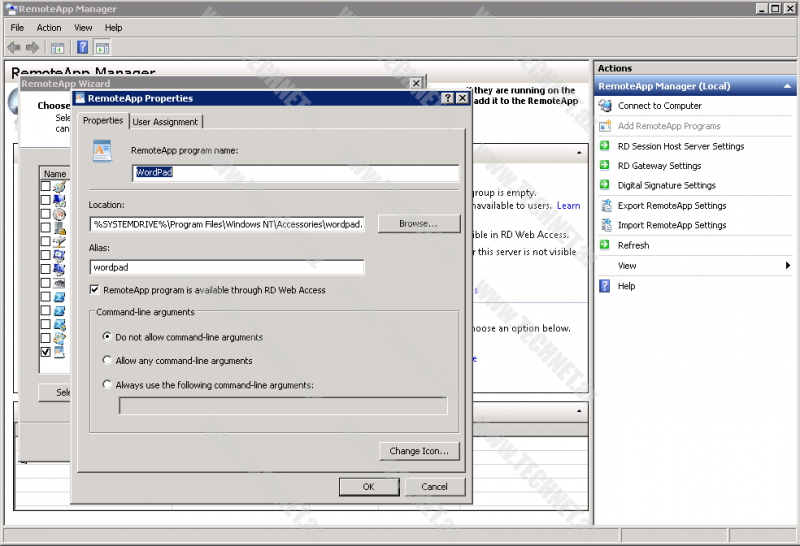This screenshot has width=800, height=546.
Task: Click the green Refresh icon in Actions
Action: point(604,245)
